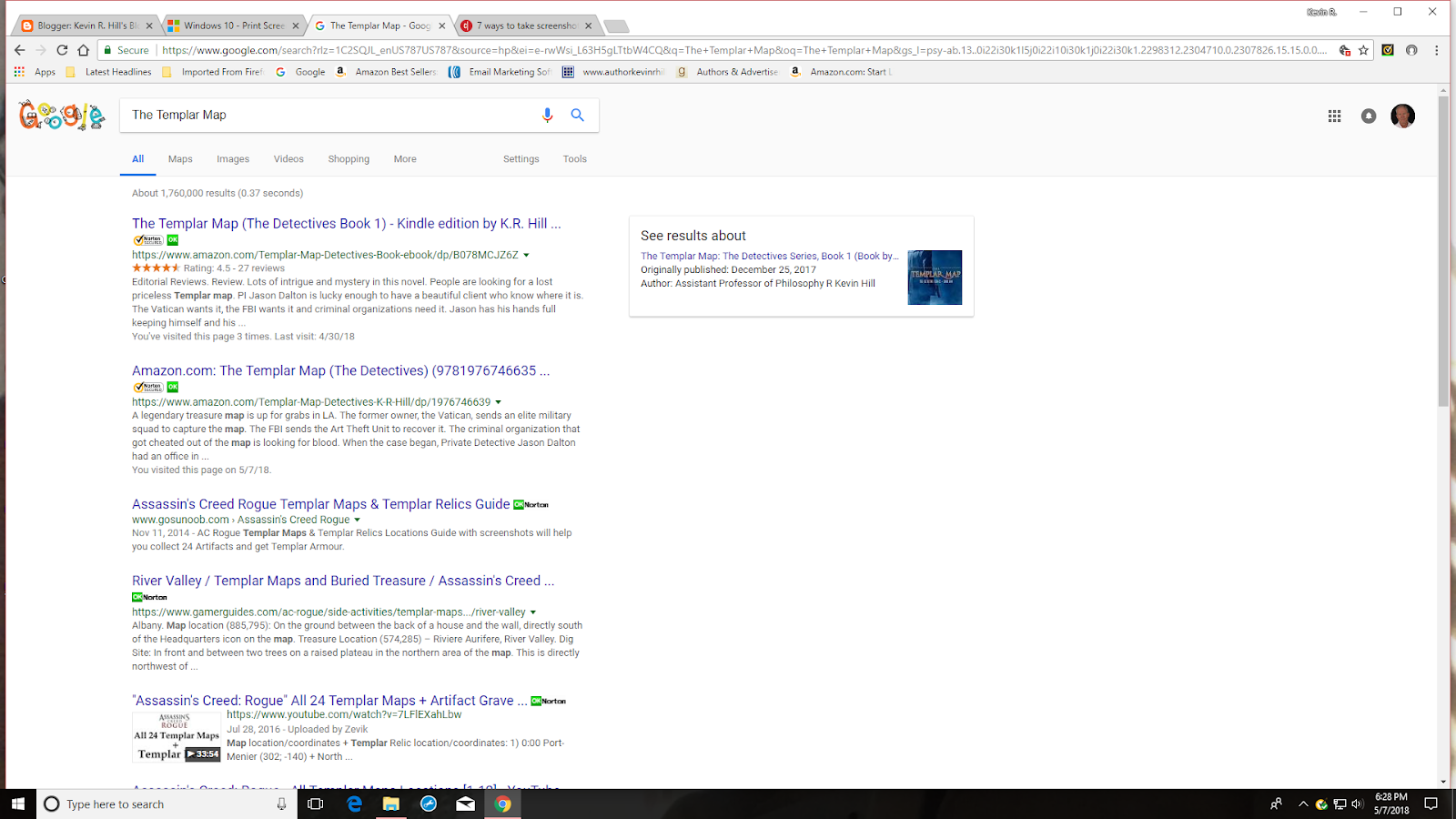The image size is (1456, 819).
Task: View Google notifications bell
Action: (1369, 116)
